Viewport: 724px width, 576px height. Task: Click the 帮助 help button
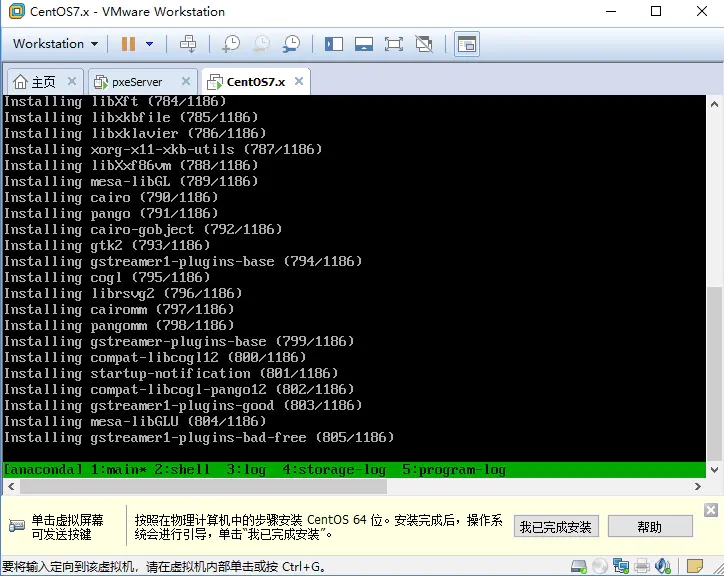650,527
